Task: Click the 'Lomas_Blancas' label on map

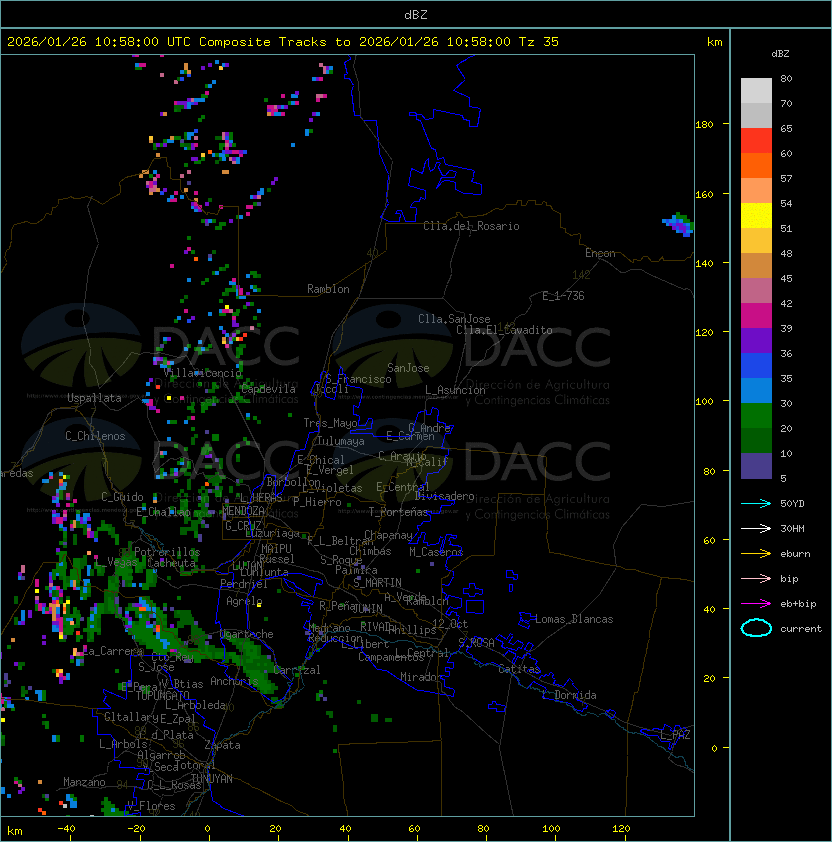Action: [574, 619]
